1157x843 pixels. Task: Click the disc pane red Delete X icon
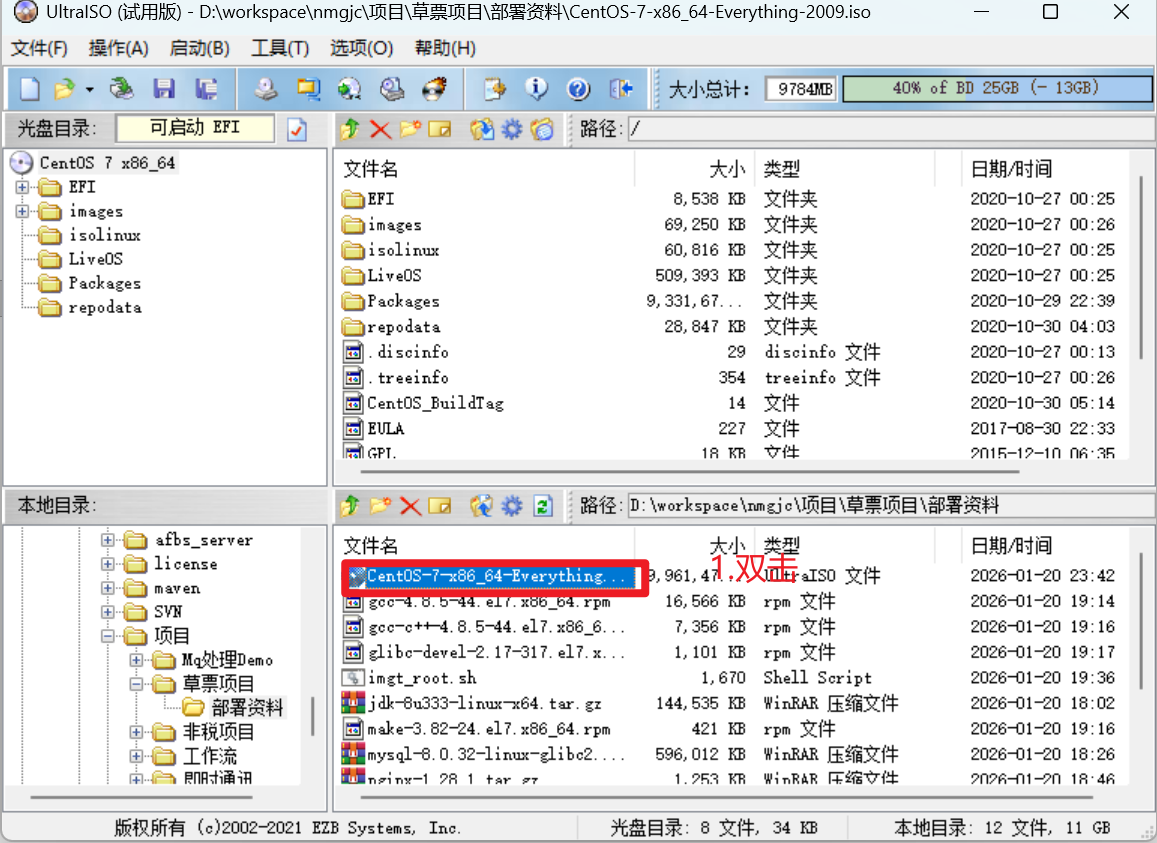coord(381,130)
